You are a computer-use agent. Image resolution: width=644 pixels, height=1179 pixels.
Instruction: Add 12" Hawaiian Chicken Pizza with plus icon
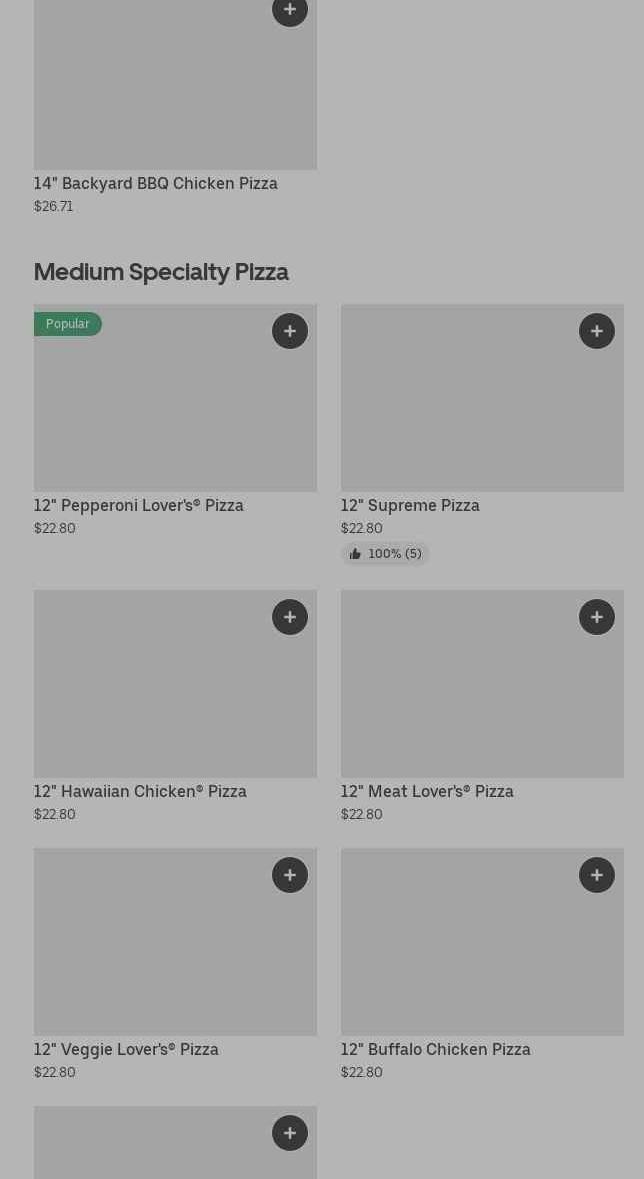point(290,617)
